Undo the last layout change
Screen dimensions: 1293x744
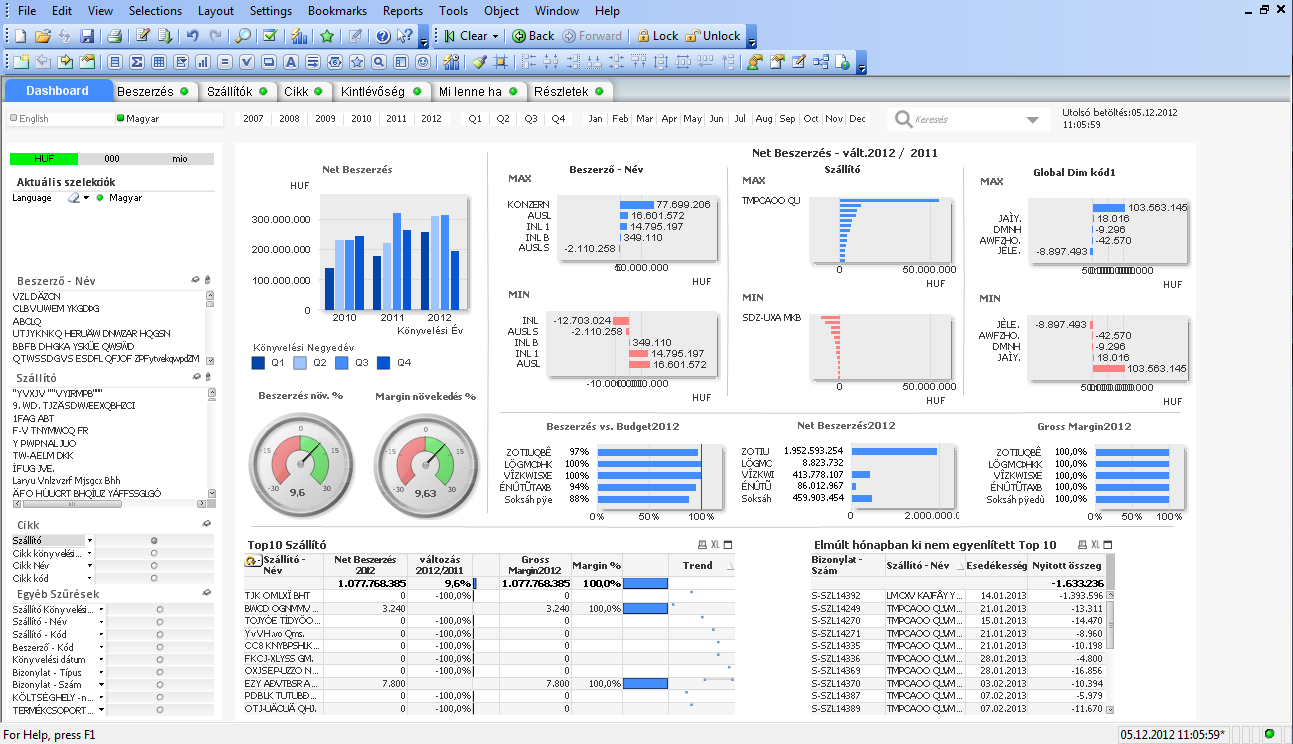click(x=193, y=36)
